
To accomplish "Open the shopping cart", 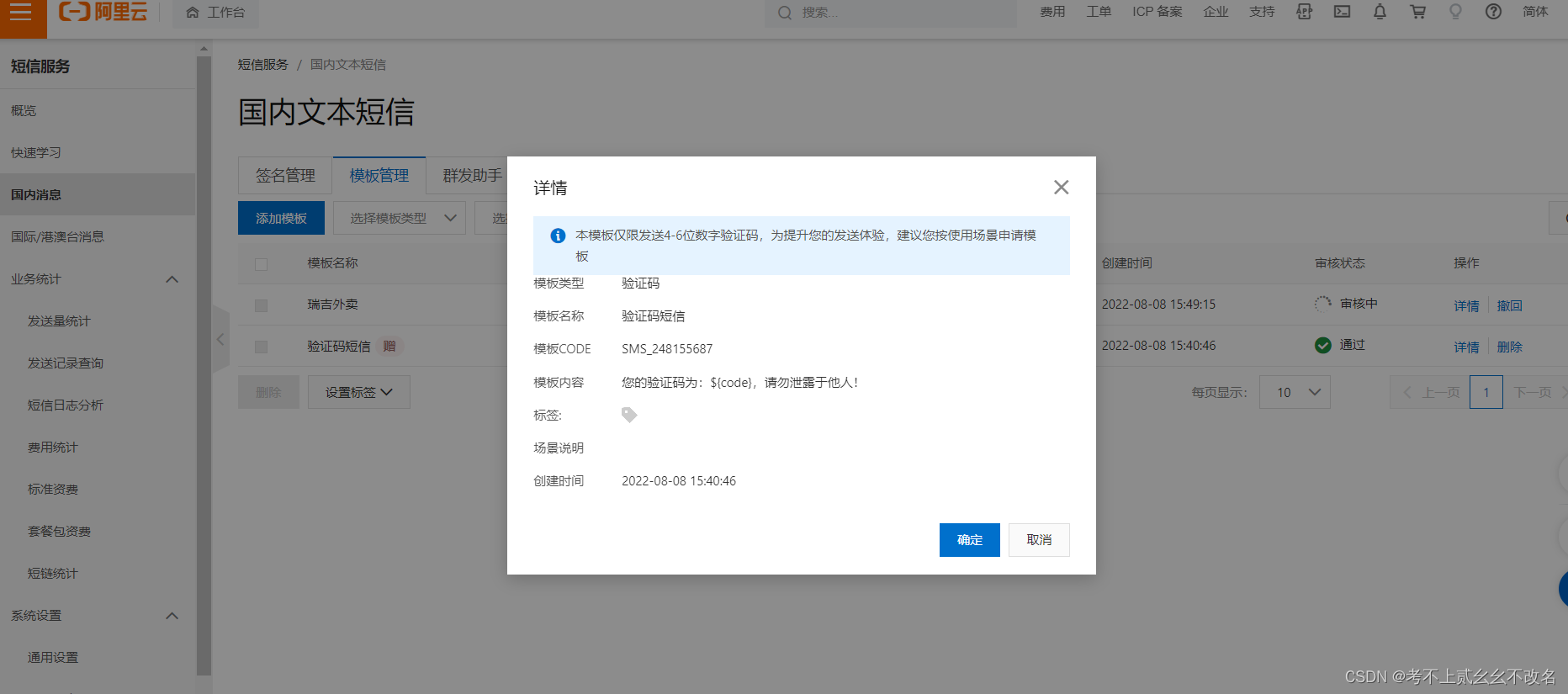I will [1417, 12].
